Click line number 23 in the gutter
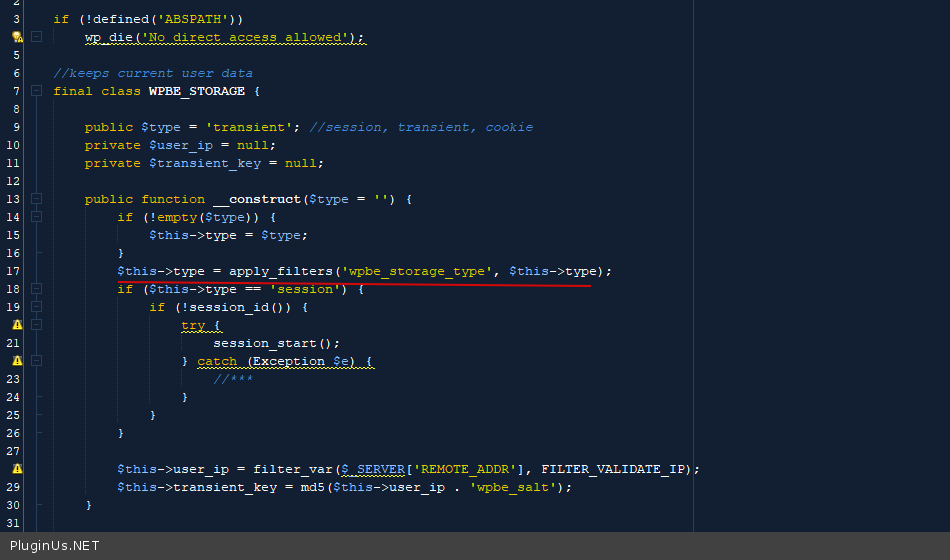950x560 pixels. (13, 379)
